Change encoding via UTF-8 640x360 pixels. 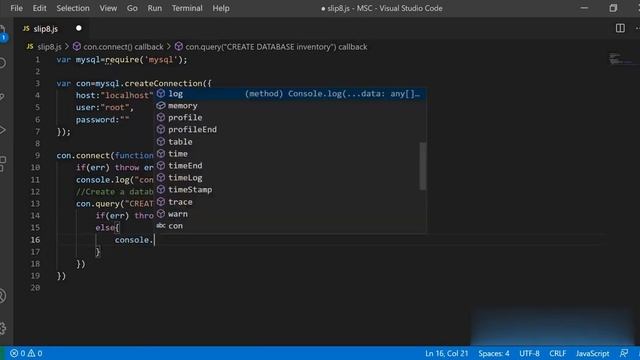pyautogui.click(x=529, y=353)
